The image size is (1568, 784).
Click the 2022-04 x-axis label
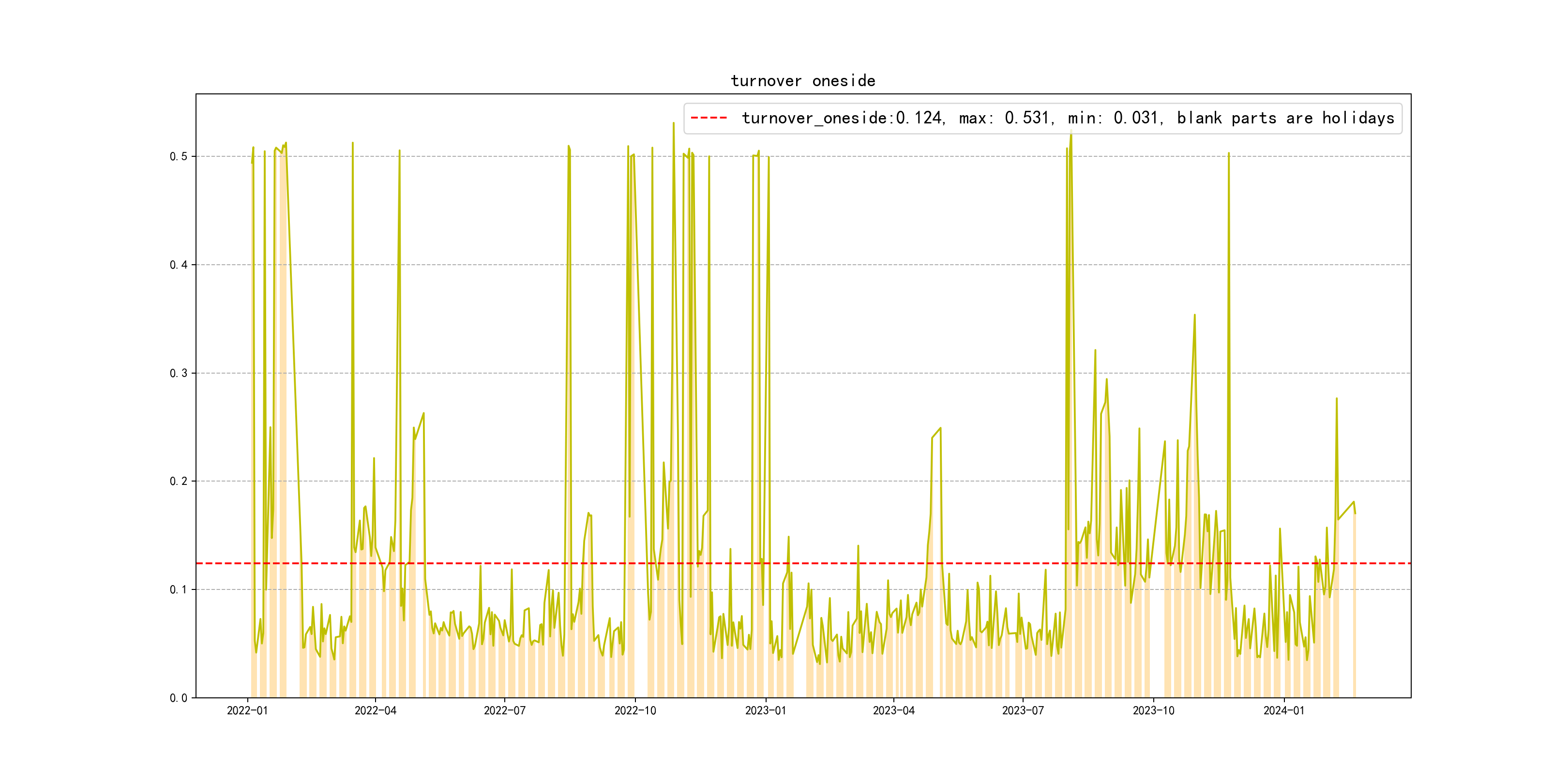click(375, 711)
